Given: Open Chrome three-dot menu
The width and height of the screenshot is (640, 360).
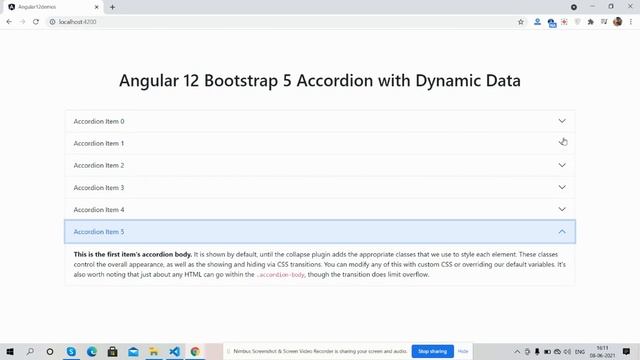Looking at the screenshot, I should coord(631,22).
